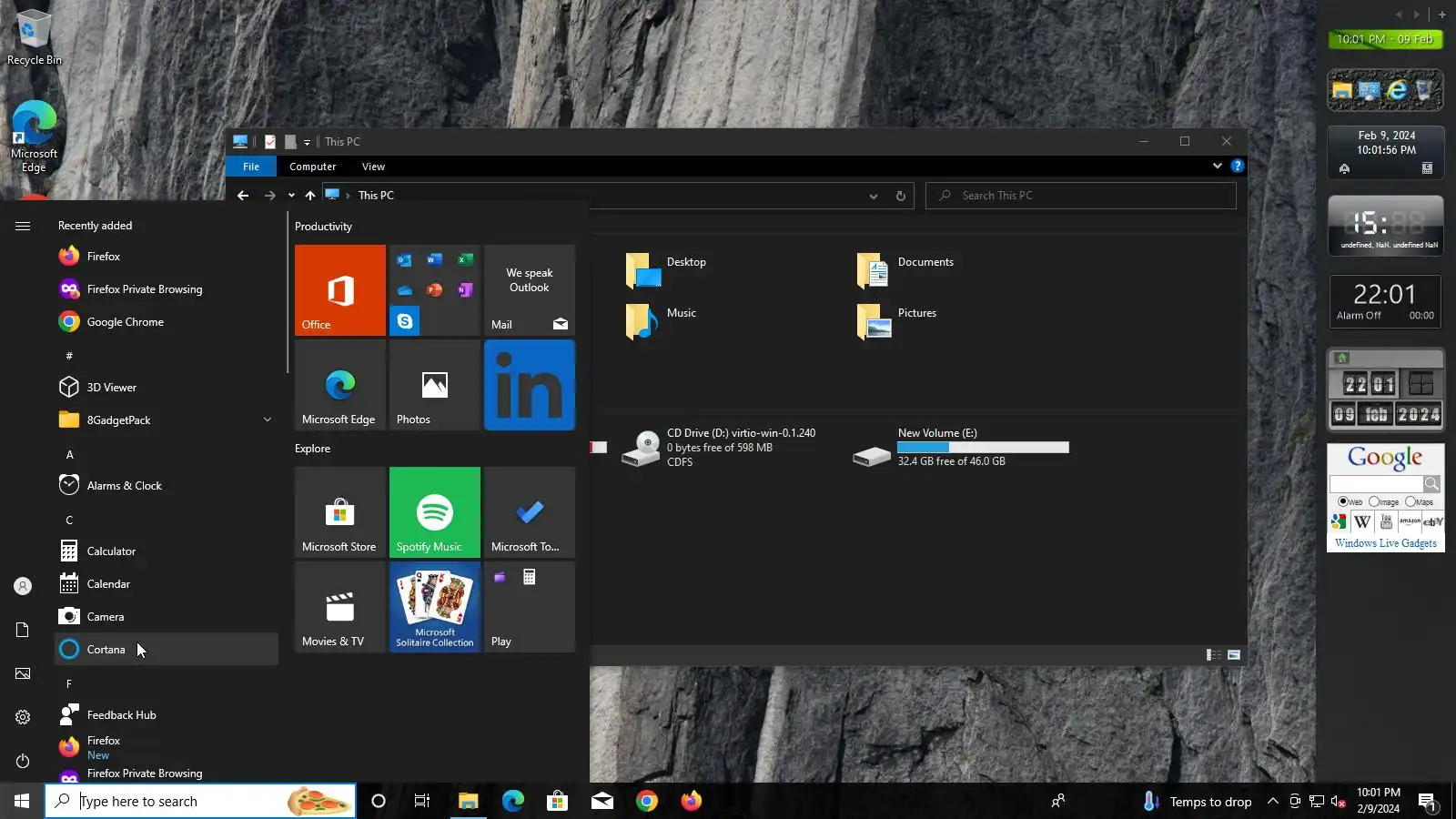Screen dimensions: 1456x819
Task: Open the Mail tile
Action: pyautogui.click(x=530, y=290)
